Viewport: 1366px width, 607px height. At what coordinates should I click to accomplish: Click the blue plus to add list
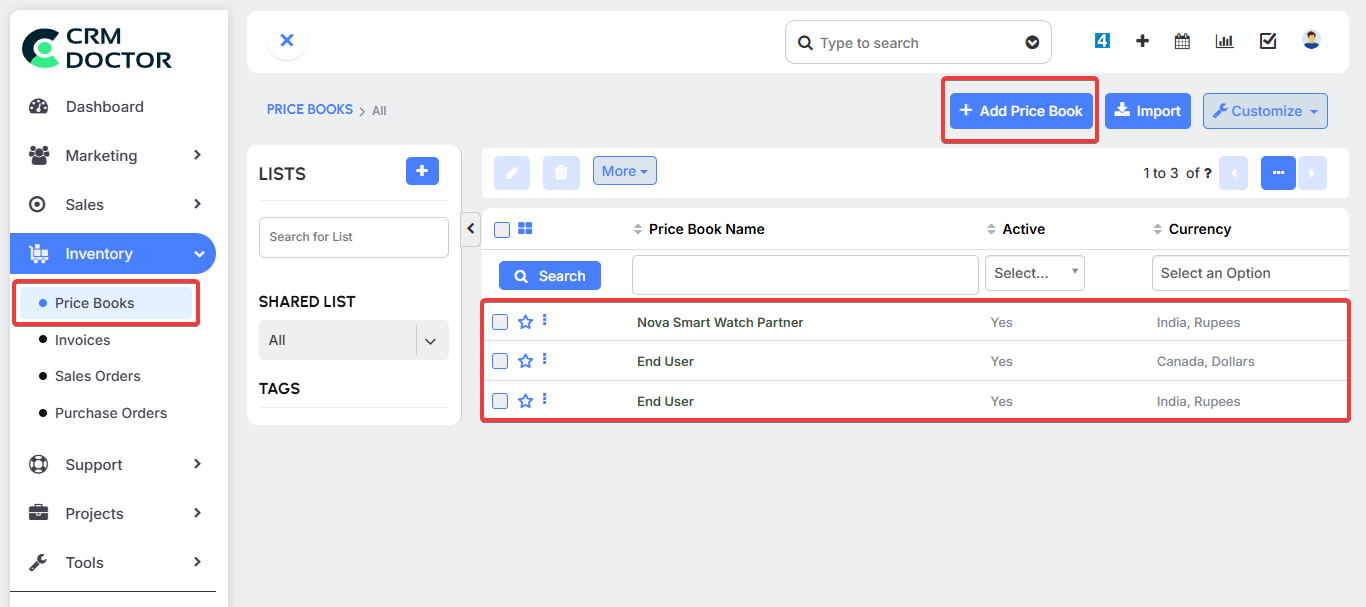pyautogui.click(x=422, y=172)
